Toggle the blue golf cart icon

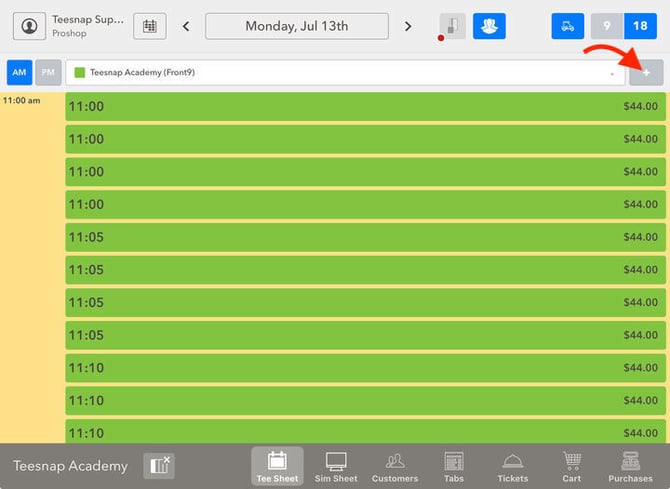(x=567, y=26)
